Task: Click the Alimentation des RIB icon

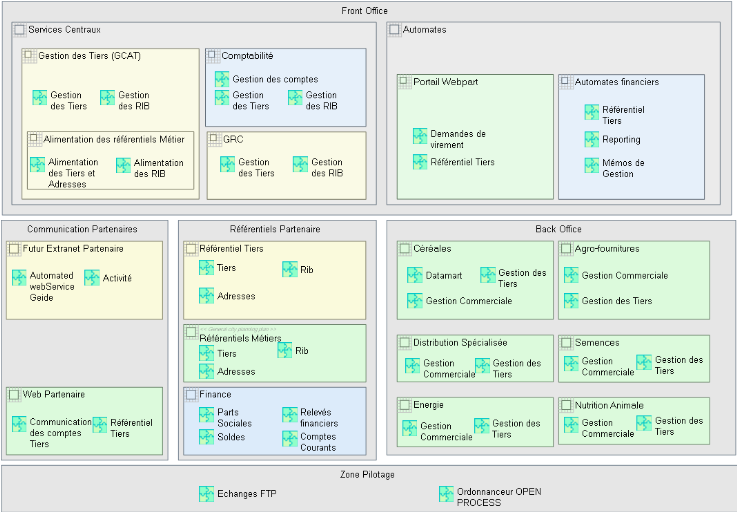Action: (124, 166)
